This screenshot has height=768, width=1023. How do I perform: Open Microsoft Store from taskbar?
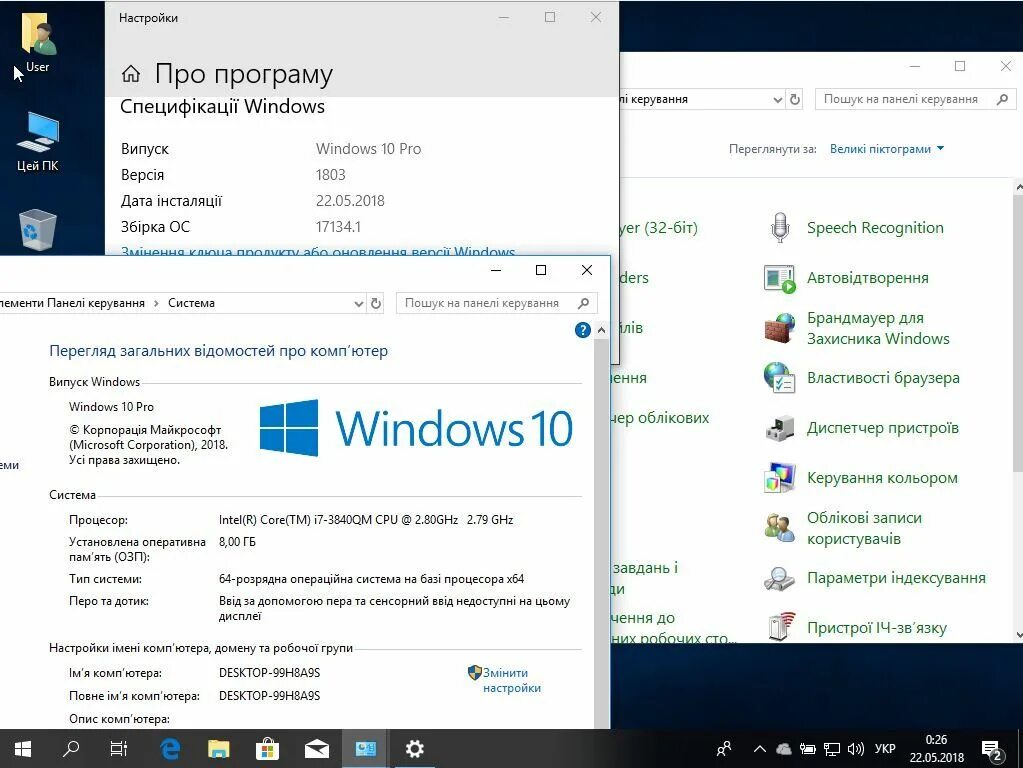tap(267, 749)
